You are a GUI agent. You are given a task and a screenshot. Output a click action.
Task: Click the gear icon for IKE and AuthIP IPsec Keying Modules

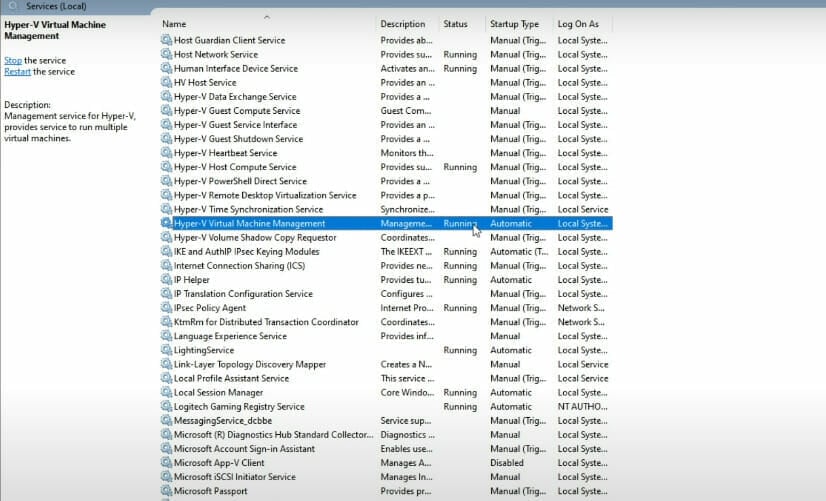coord(166,252)
